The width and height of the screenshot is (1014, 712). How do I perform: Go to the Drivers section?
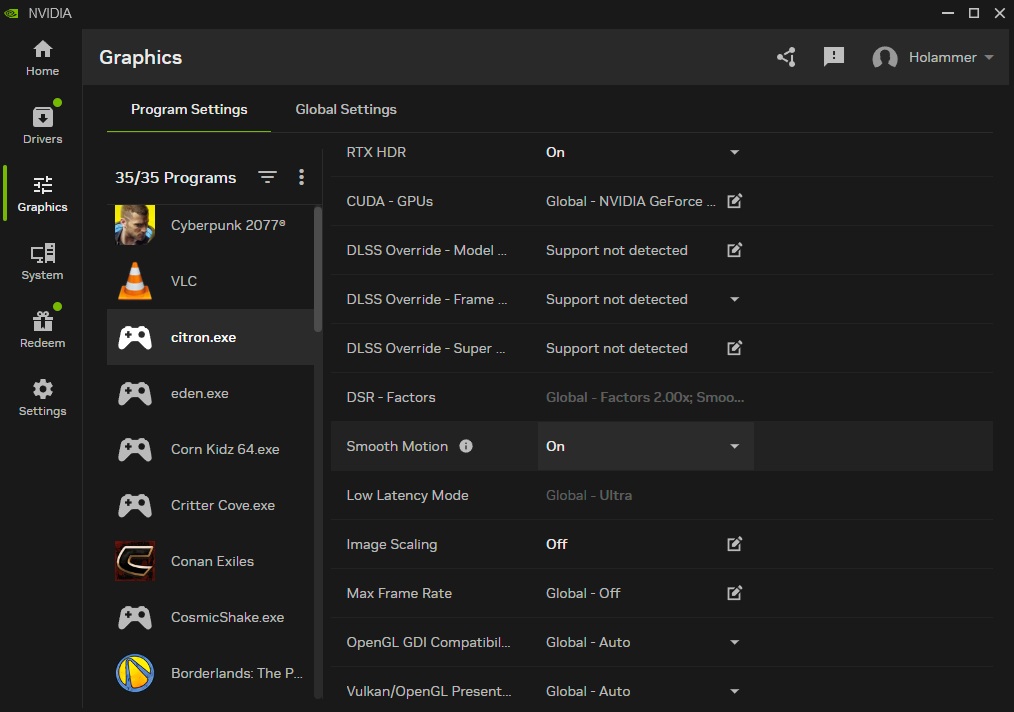click(x=42, y=125)
